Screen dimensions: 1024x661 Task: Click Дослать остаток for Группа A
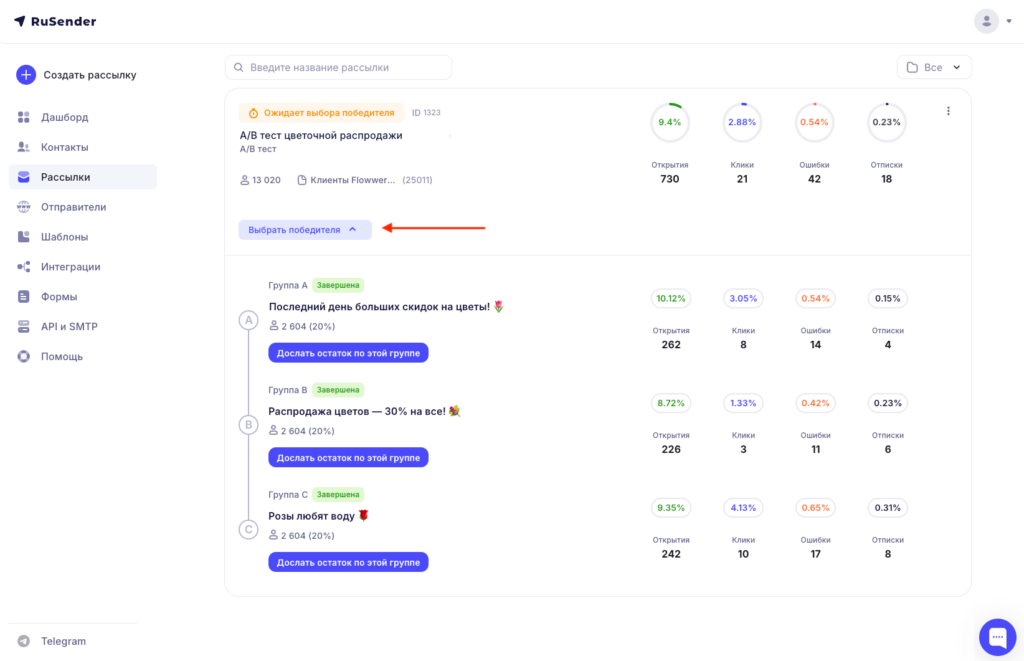[348, 353]
